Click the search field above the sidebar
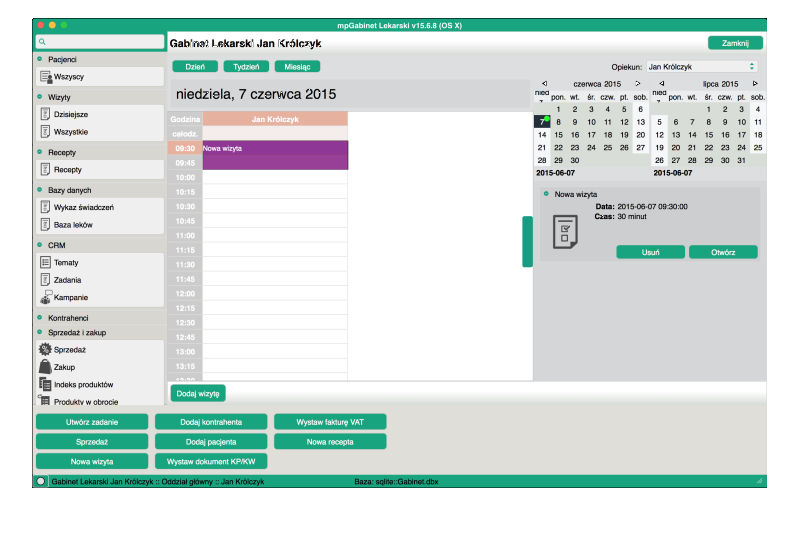The height and width of the screenshot is (534, 800). click(99, 42)
